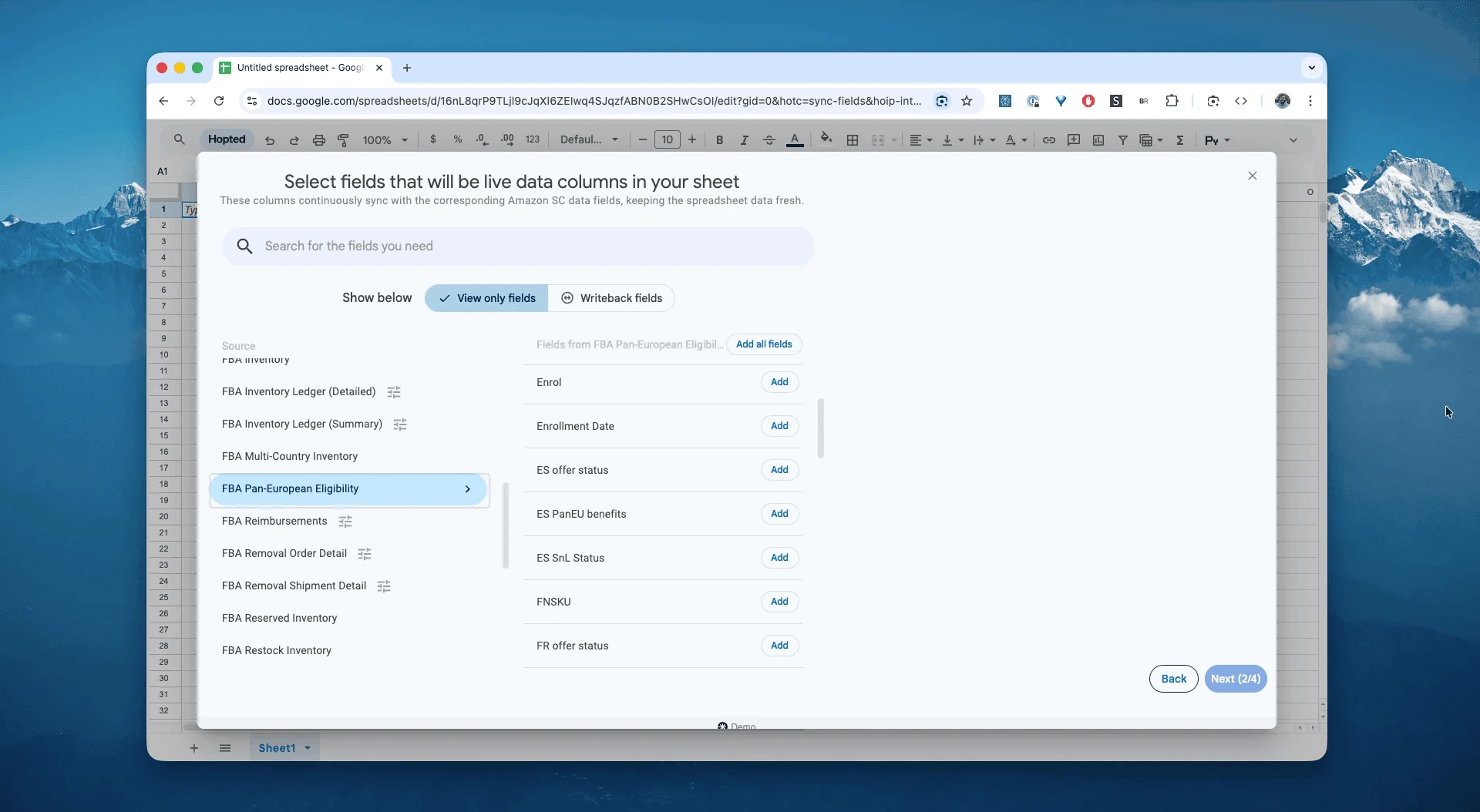Open a new browser tab
This screenshot has width=1480, height=812.
407,68
